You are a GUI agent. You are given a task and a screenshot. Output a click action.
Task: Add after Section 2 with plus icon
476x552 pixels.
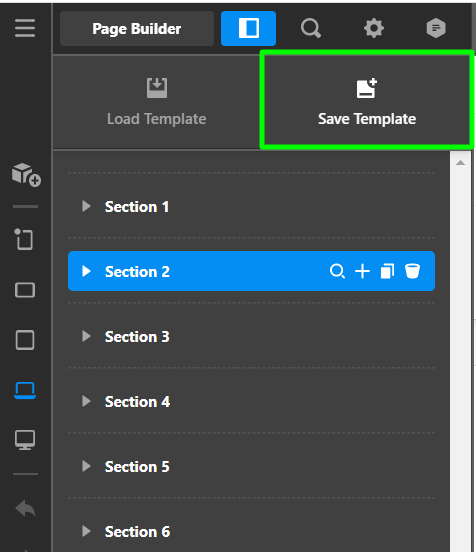[362, 271]
